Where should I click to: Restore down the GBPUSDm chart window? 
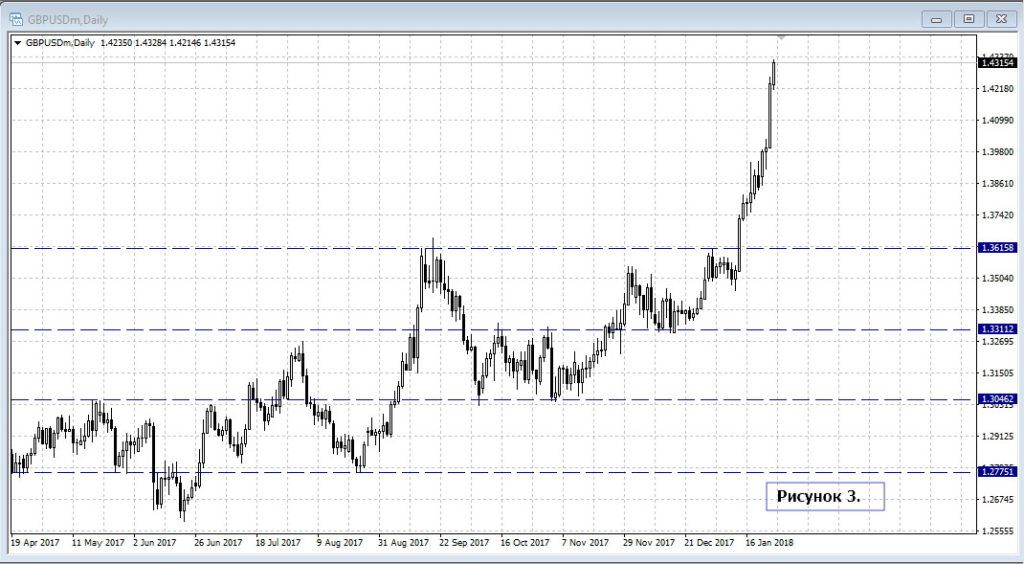[968, 18]
